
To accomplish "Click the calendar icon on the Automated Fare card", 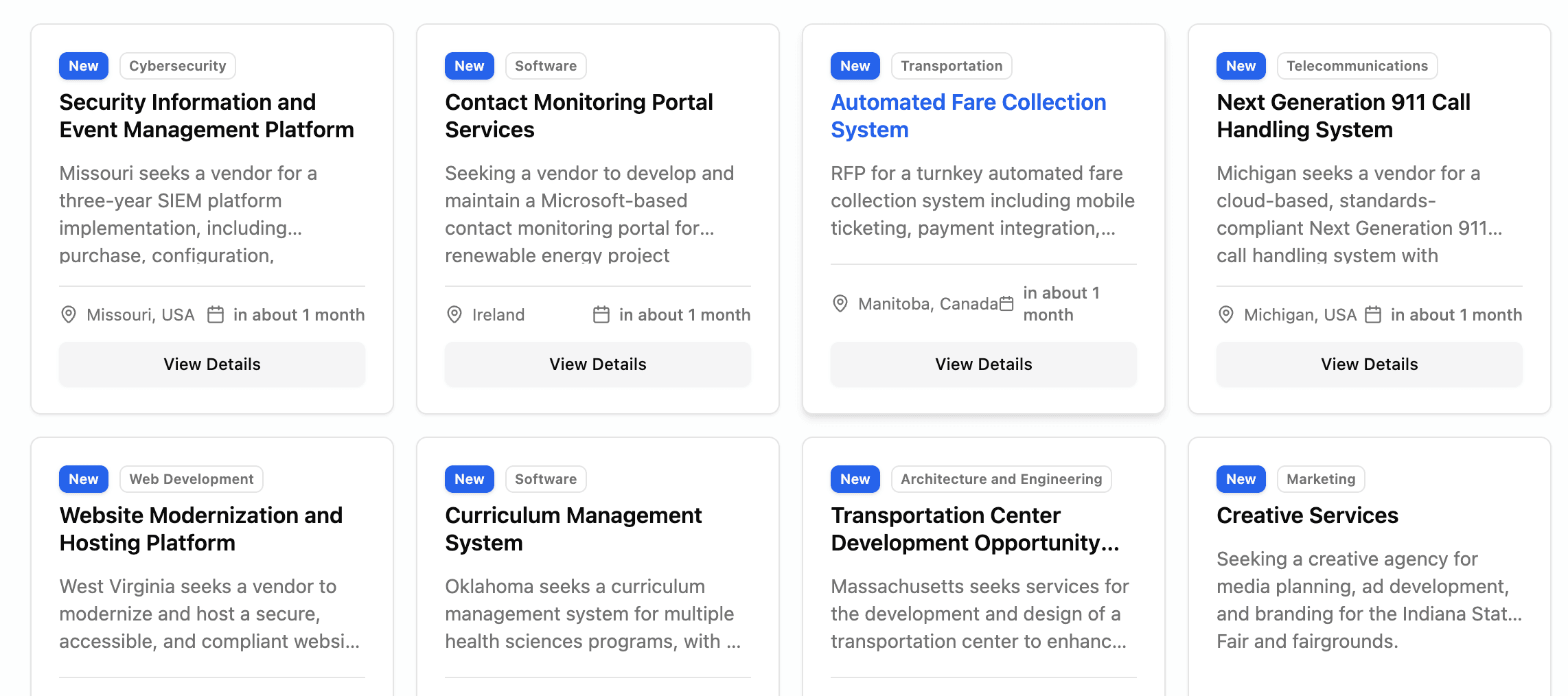I will coord(1006,303).
